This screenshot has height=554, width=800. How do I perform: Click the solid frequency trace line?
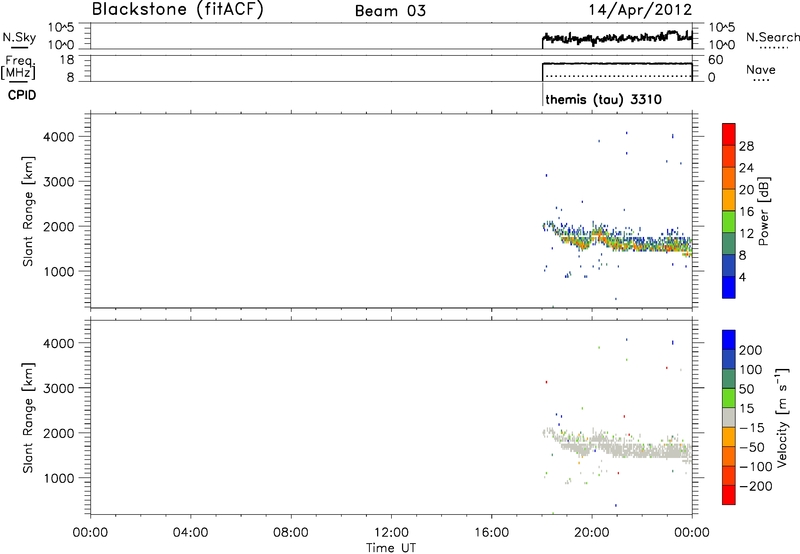click(x=617, y=64)
